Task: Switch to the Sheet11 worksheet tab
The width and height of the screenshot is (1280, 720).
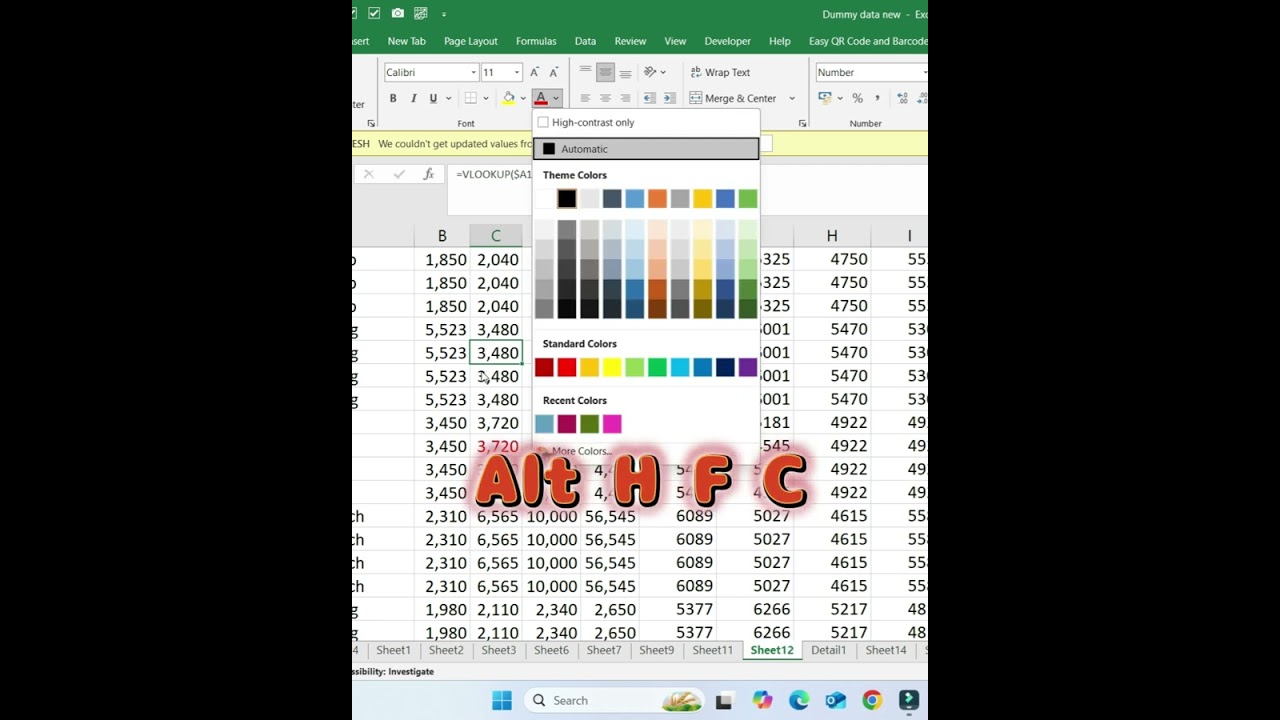Action: (713, 650)
